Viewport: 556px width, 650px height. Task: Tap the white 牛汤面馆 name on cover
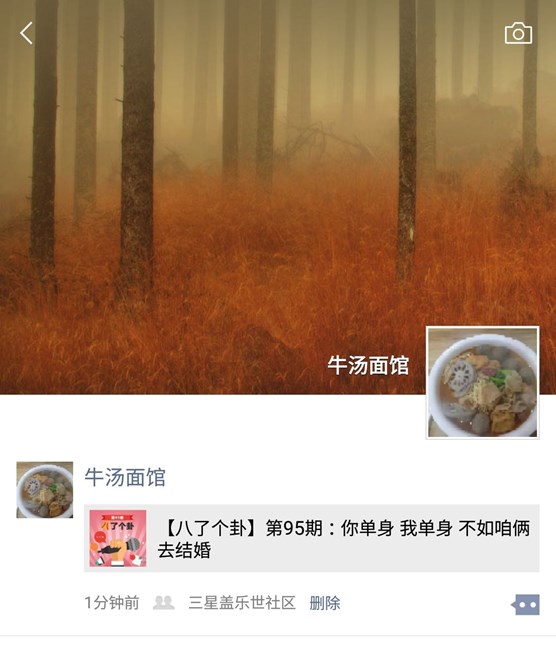[368, 365]
